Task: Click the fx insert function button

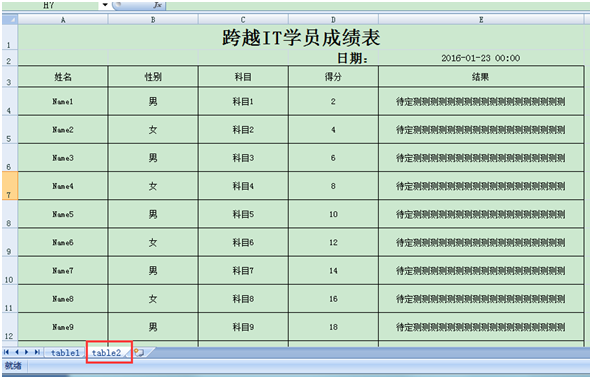Action: click(157, 5)
